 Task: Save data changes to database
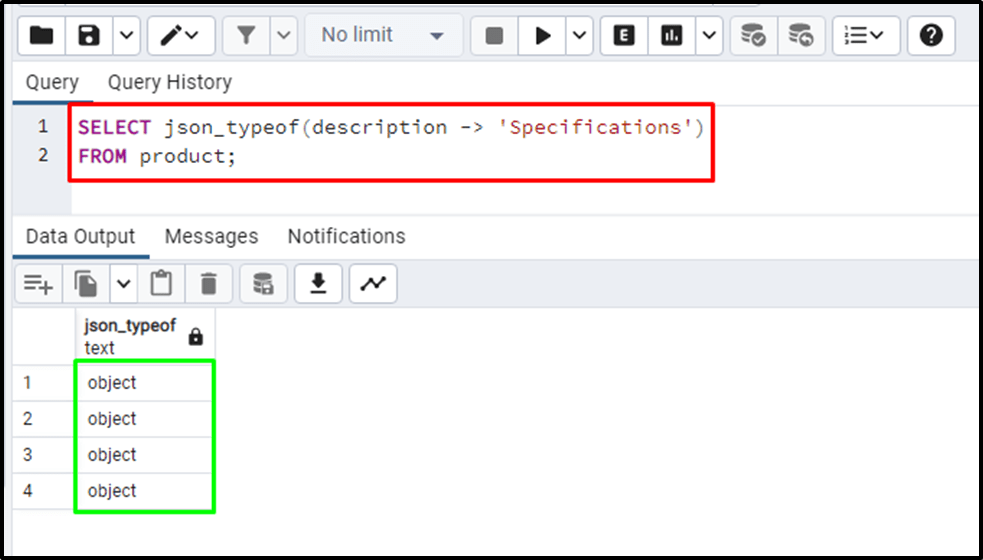[263, 284]
